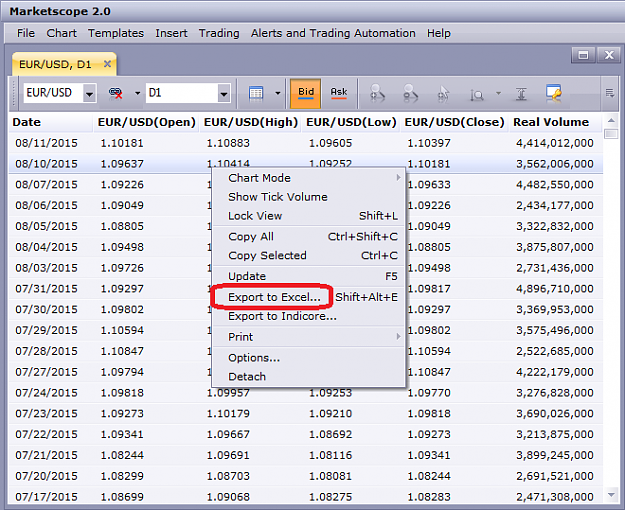Click the EUR/USD(Close) column header
The height and width of the screenshot is (510, 625).
click(x=454, y=122)
